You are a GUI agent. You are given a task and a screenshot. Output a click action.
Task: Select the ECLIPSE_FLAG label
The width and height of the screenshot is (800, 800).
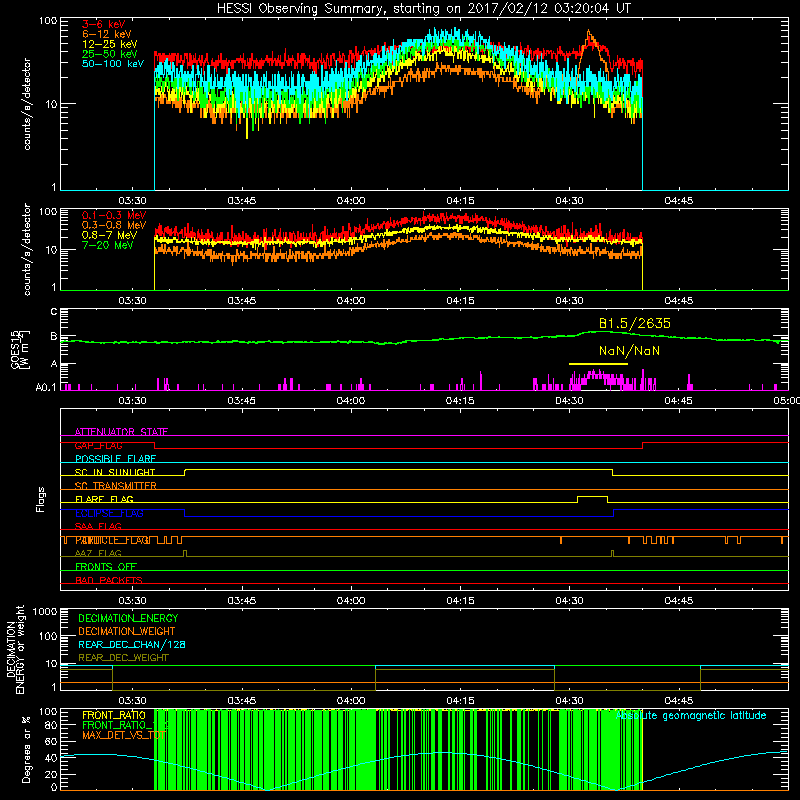(109, 513)
